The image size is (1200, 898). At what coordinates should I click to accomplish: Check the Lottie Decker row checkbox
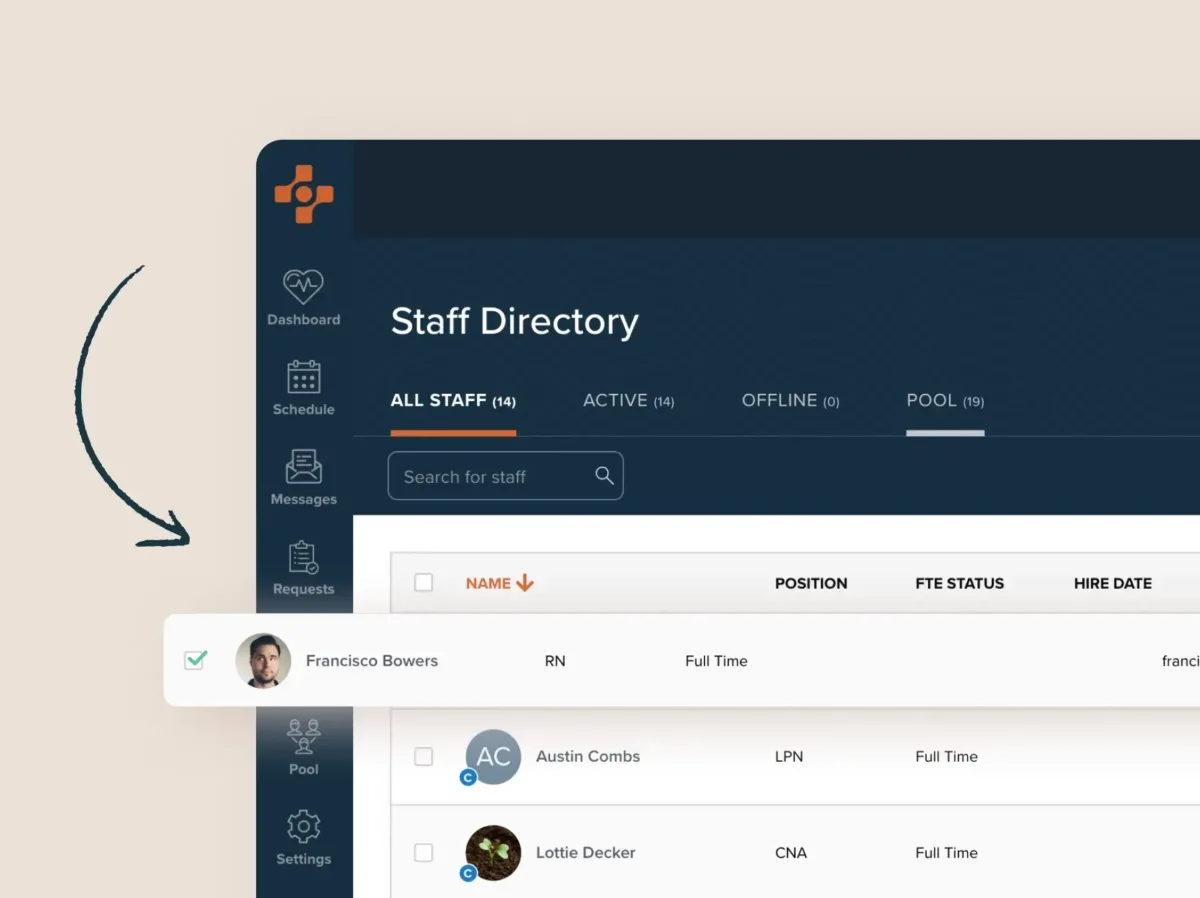point(424,853)
